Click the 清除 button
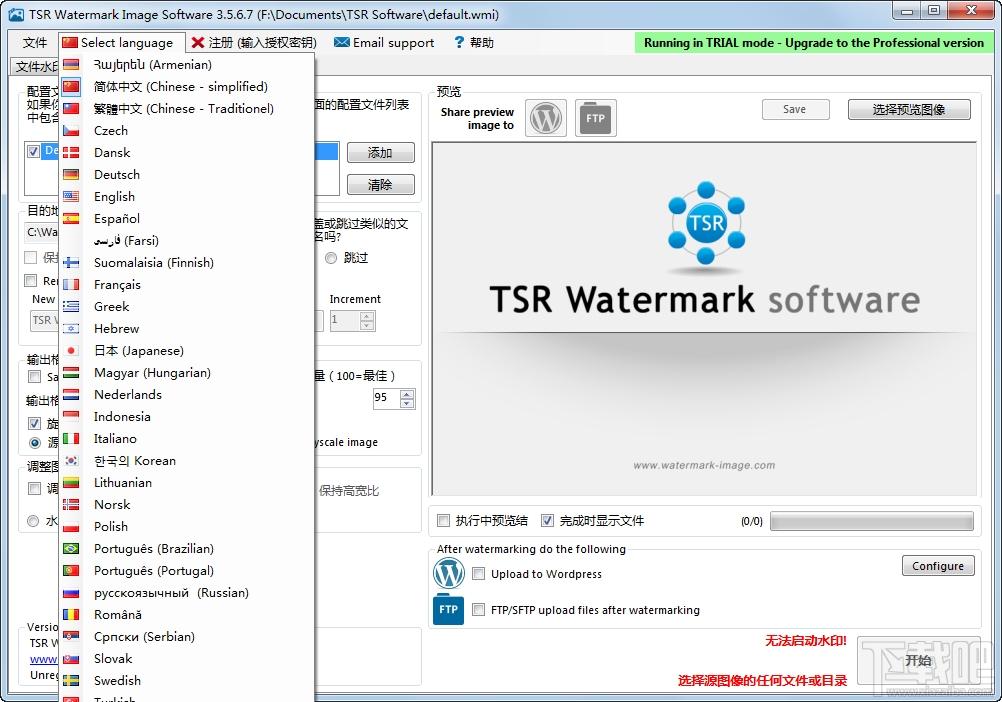Screen dimensions: 1002x702 click(x=380, y=185)
